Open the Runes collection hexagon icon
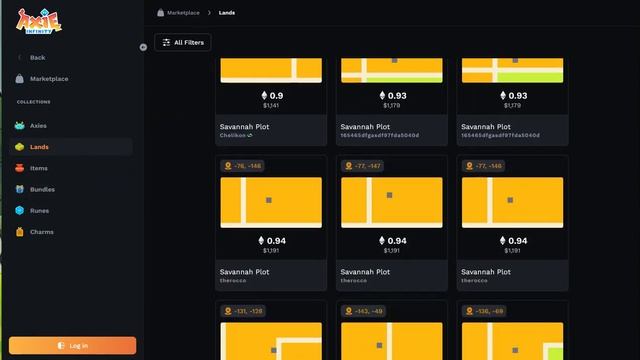Screen dimensions: 640x360 [20, 211]
